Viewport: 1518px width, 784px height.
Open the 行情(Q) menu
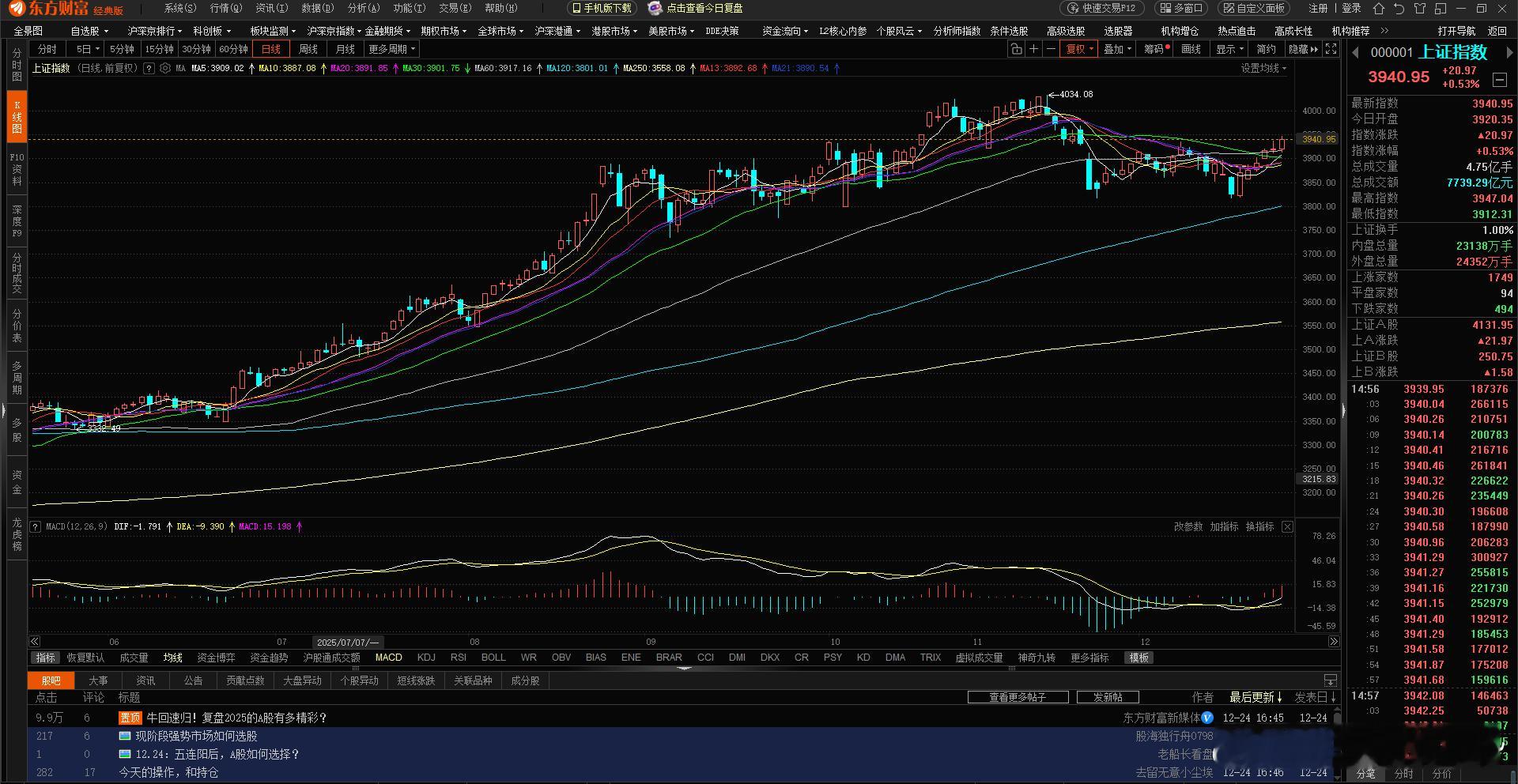pos(226,8)
